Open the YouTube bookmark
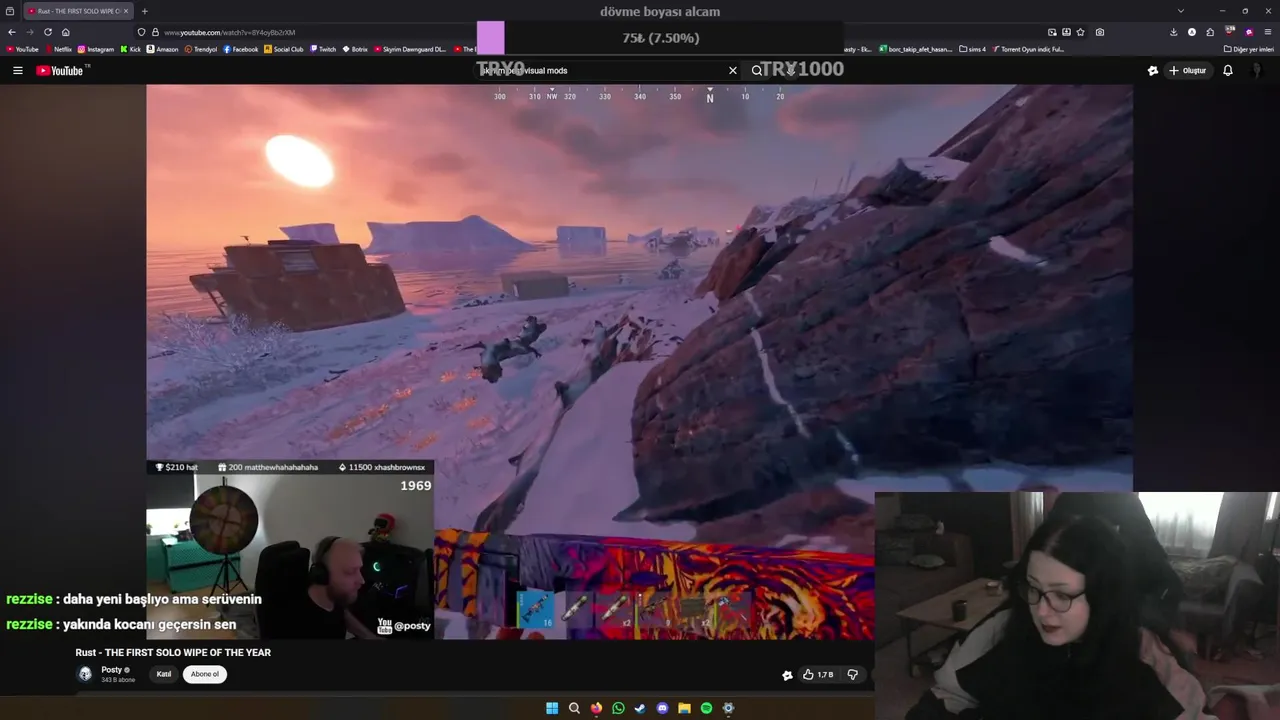This screenshot has width=1280, height=720. coord(22,49)
